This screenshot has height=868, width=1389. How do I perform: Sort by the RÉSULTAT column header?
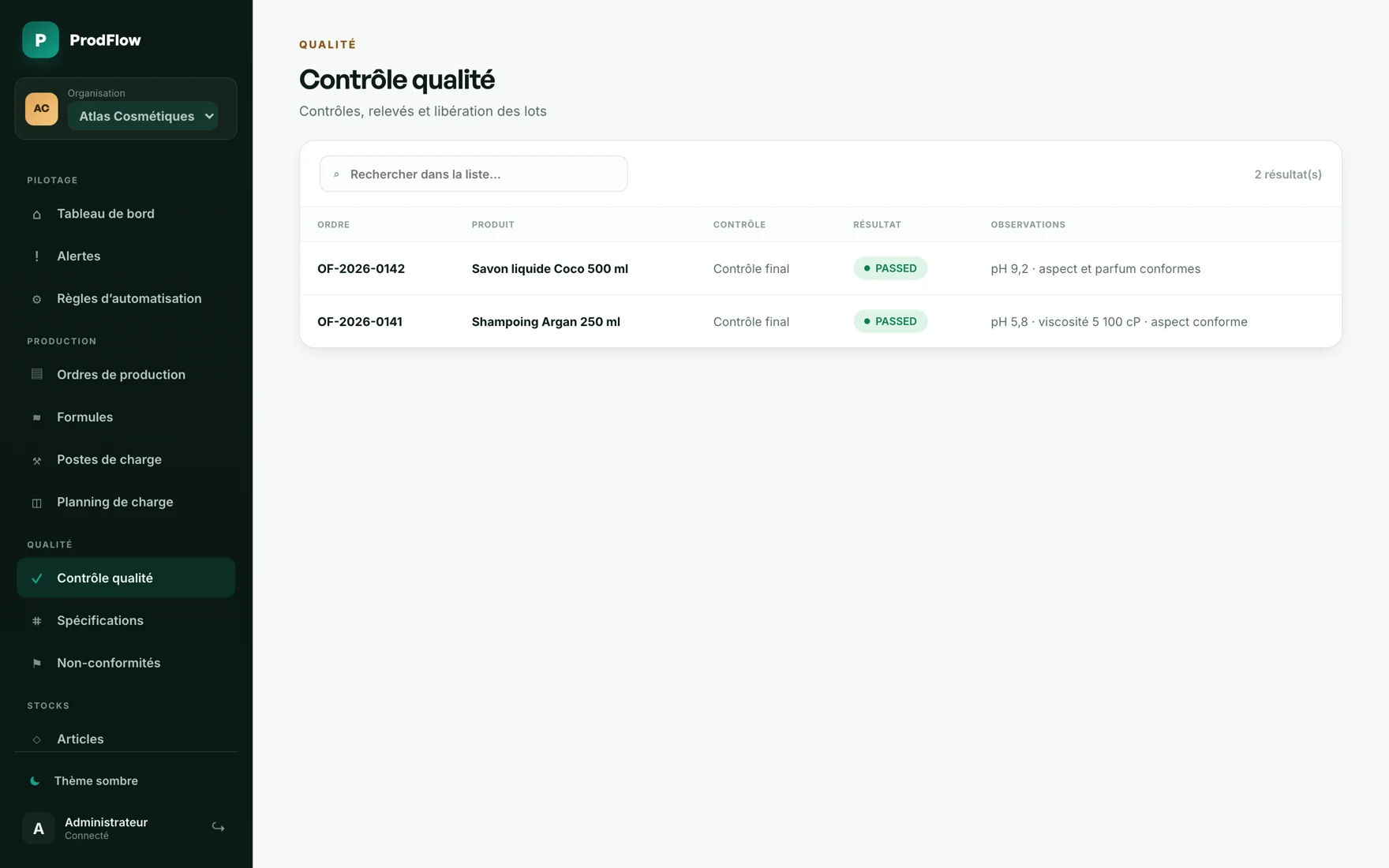877,225
